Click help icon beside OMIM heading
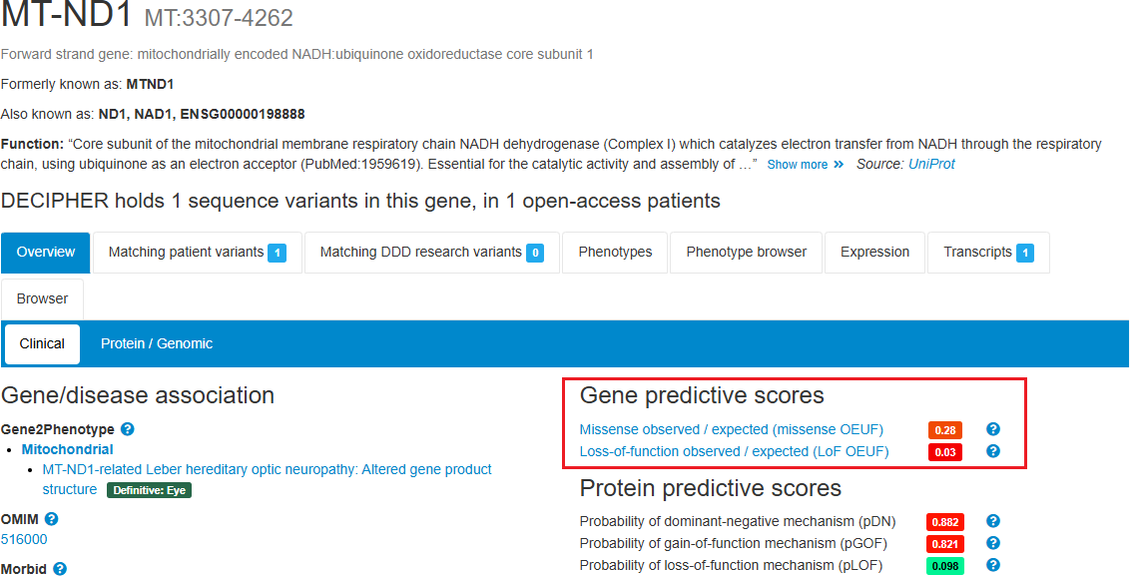The width and height of the screenshot is (1130, 576). click(x=51, y=519)
